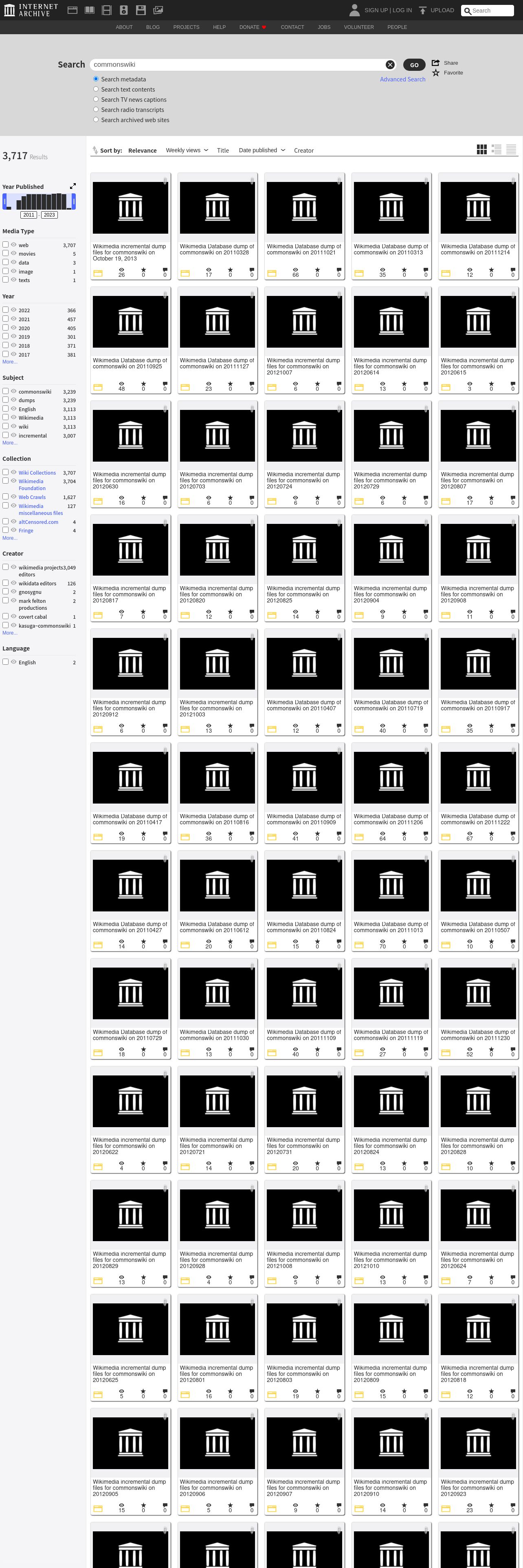Open the Images icon in top bar
This screenshot has height=1568, width=523.
point(158,10)
